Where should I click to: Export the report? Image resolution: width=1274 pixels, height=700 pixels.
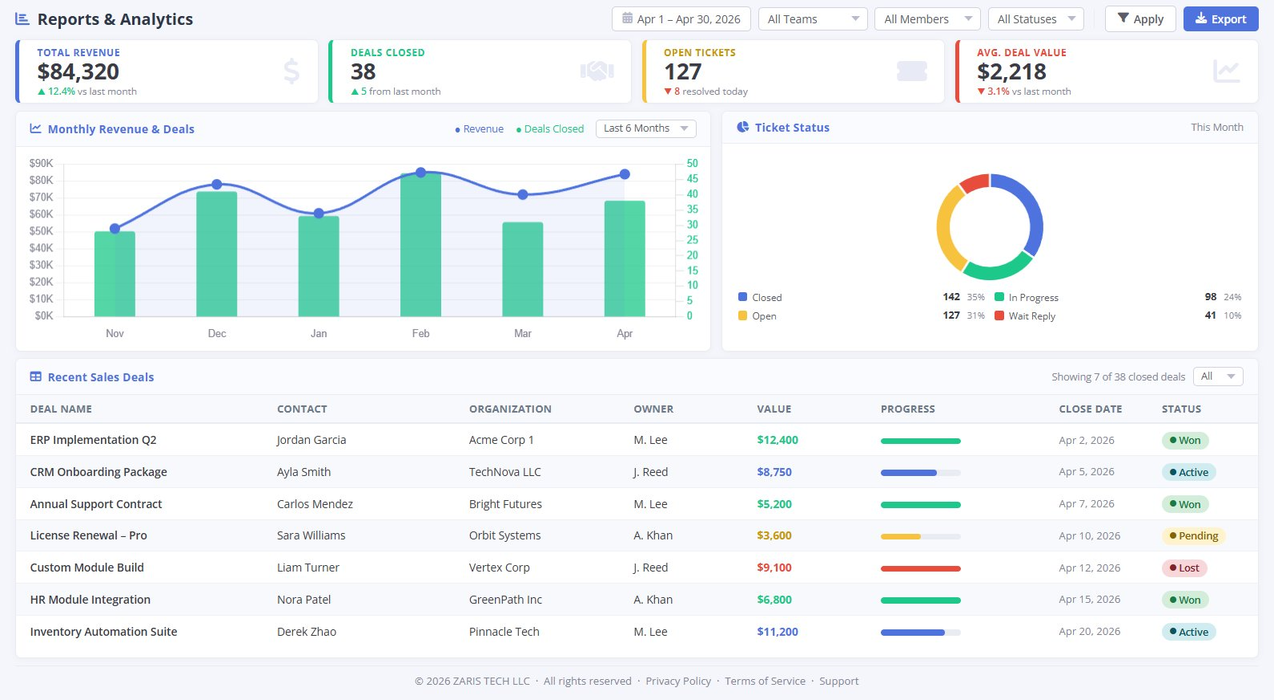(x=1221, y=19)
